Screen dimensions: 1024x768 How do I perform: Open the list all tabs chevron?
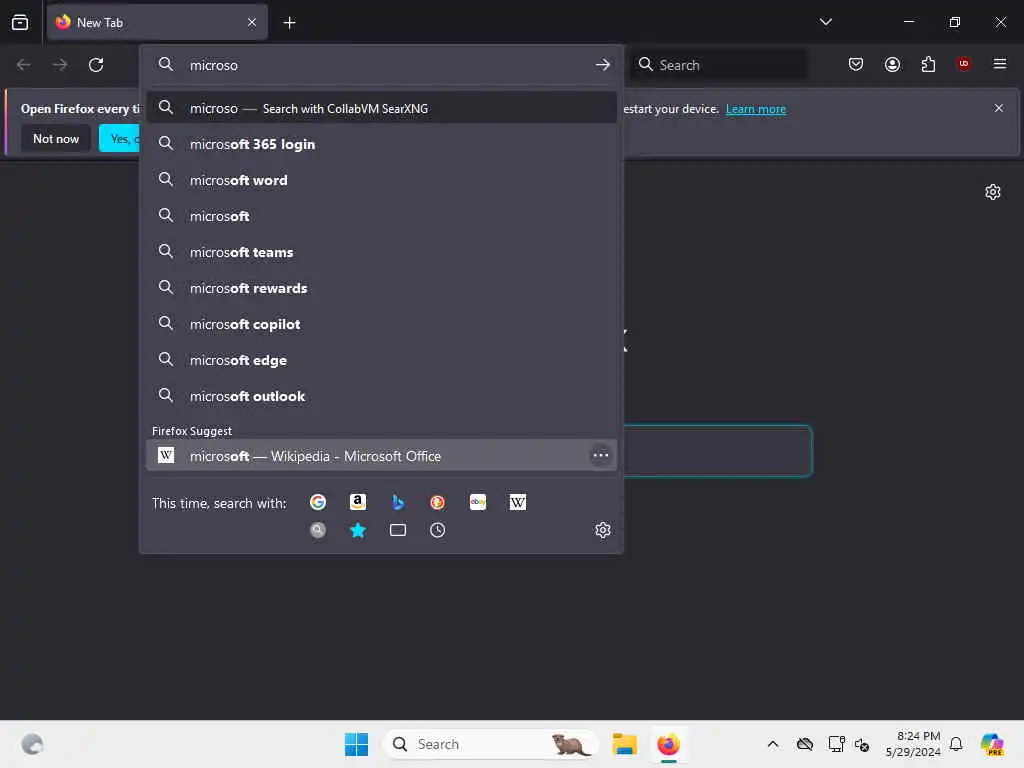tap(825, 22)
